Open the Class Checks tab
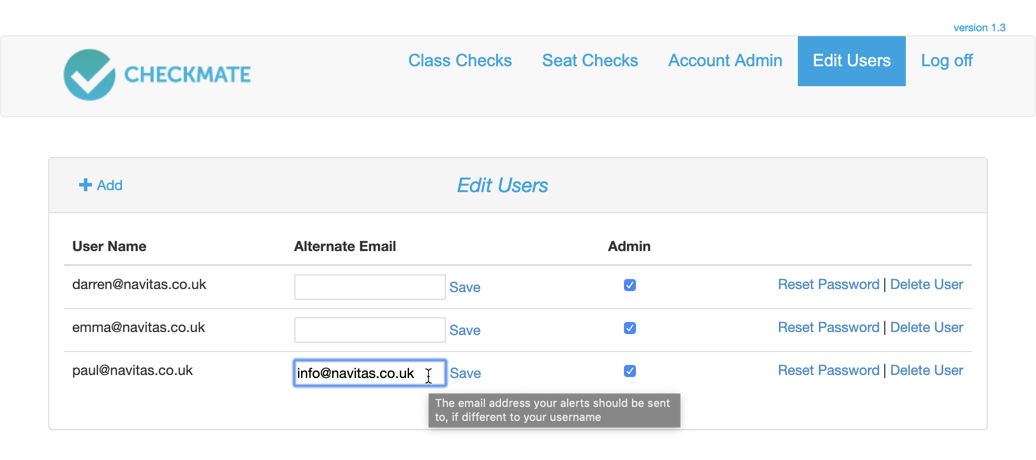The height and width of the screenshot is (460, 1036). click(x=460, y=61)
